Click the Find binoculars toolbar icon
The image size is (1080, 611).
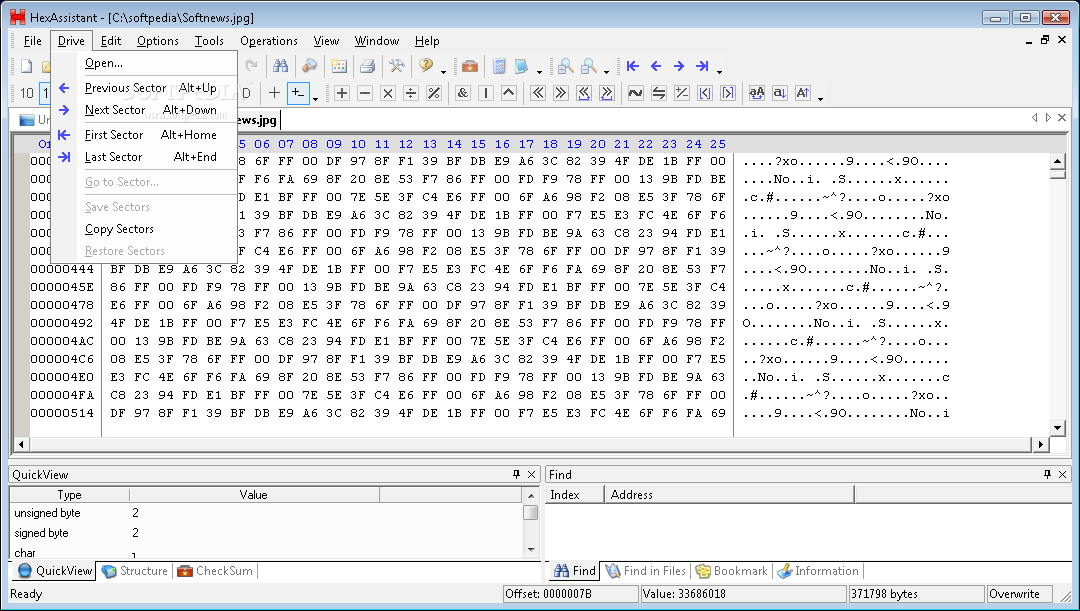[280, 66]
